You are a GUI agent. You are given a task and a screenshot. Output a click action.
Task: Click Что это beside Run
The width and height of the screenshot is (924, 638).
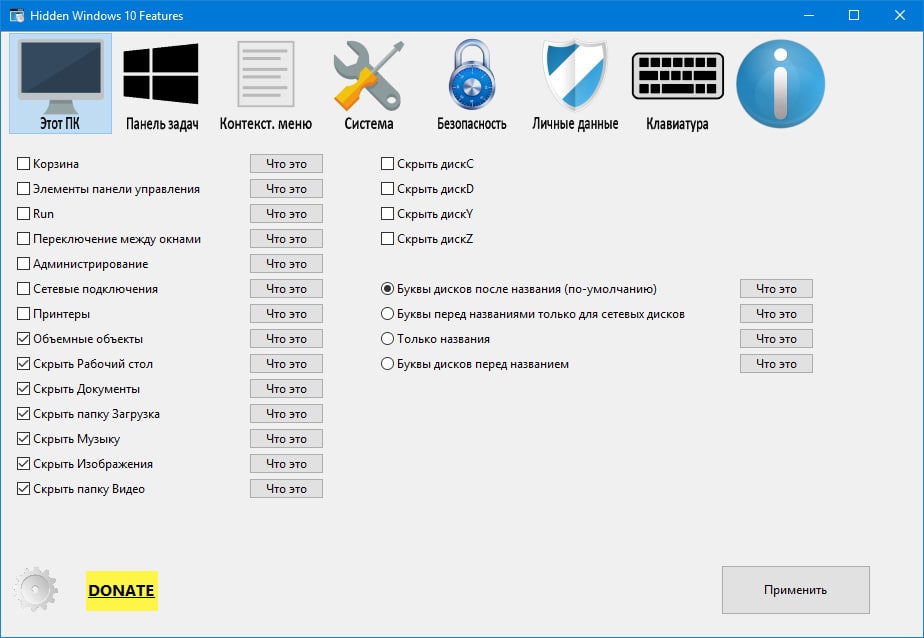coord(286,214)
